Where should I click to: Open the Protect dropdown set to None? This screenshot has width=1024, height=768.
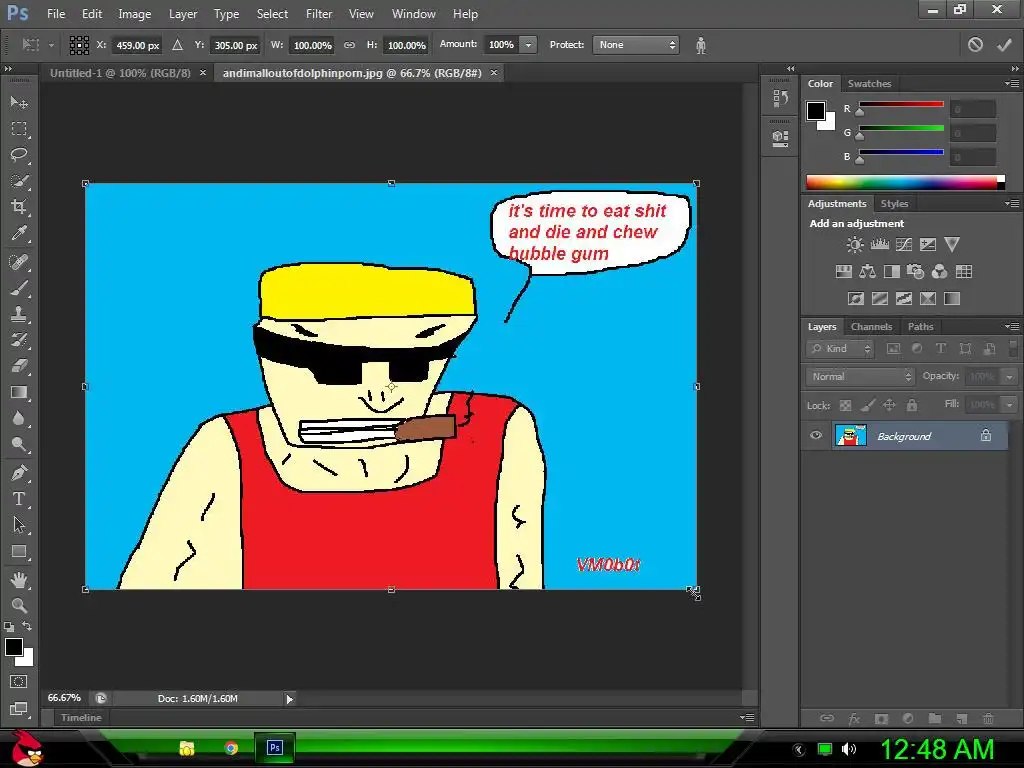click(636, 45)
